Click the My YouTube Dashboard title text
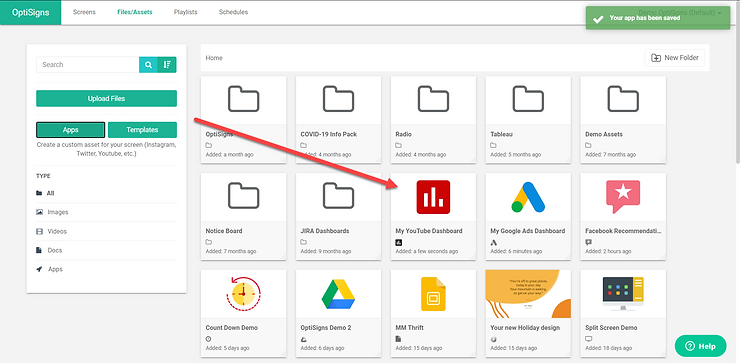Image resolution: width=740 pixels, height=363 pixels. coord(429,231)
